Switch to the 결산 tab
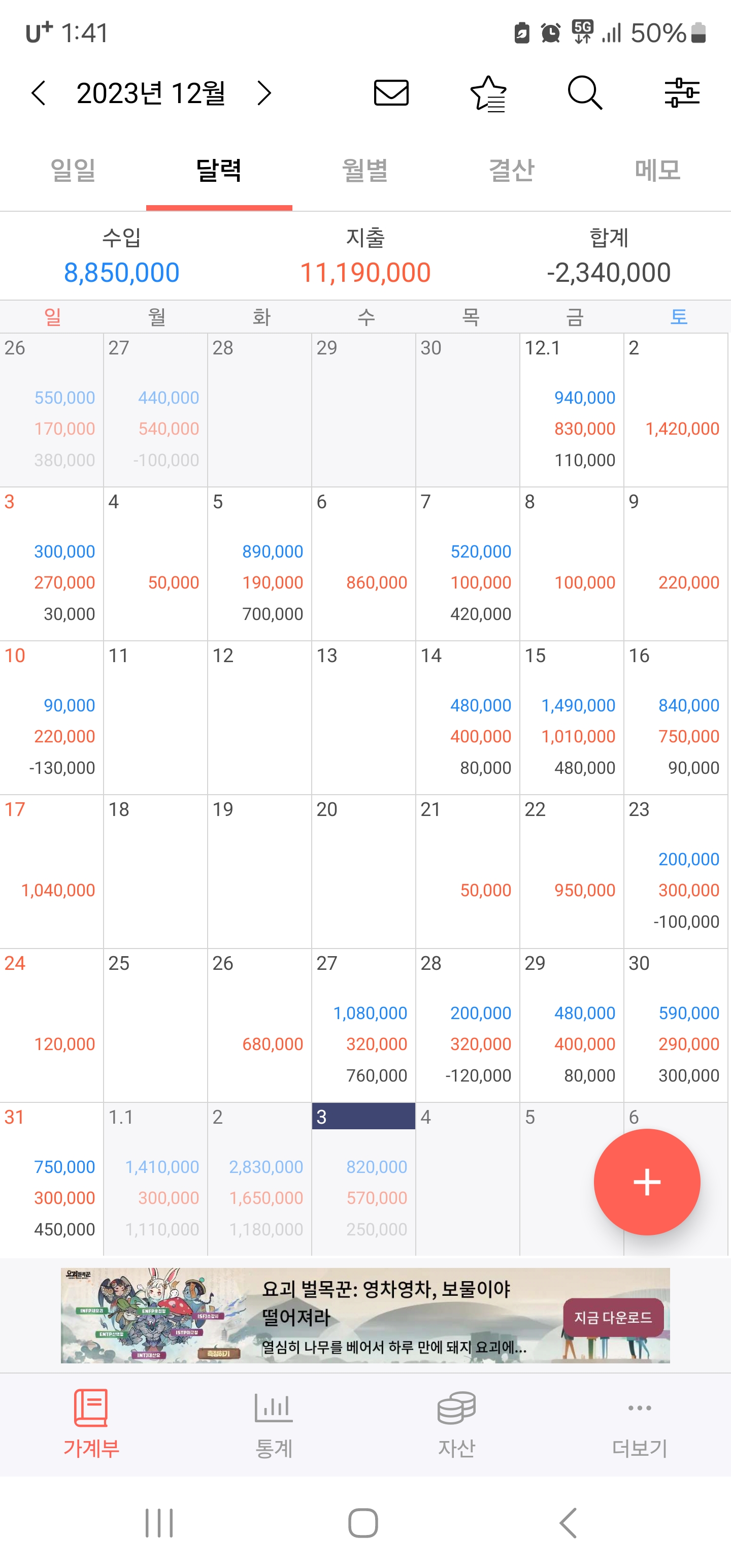This screenshot has height=1568, width=731. 511,170
